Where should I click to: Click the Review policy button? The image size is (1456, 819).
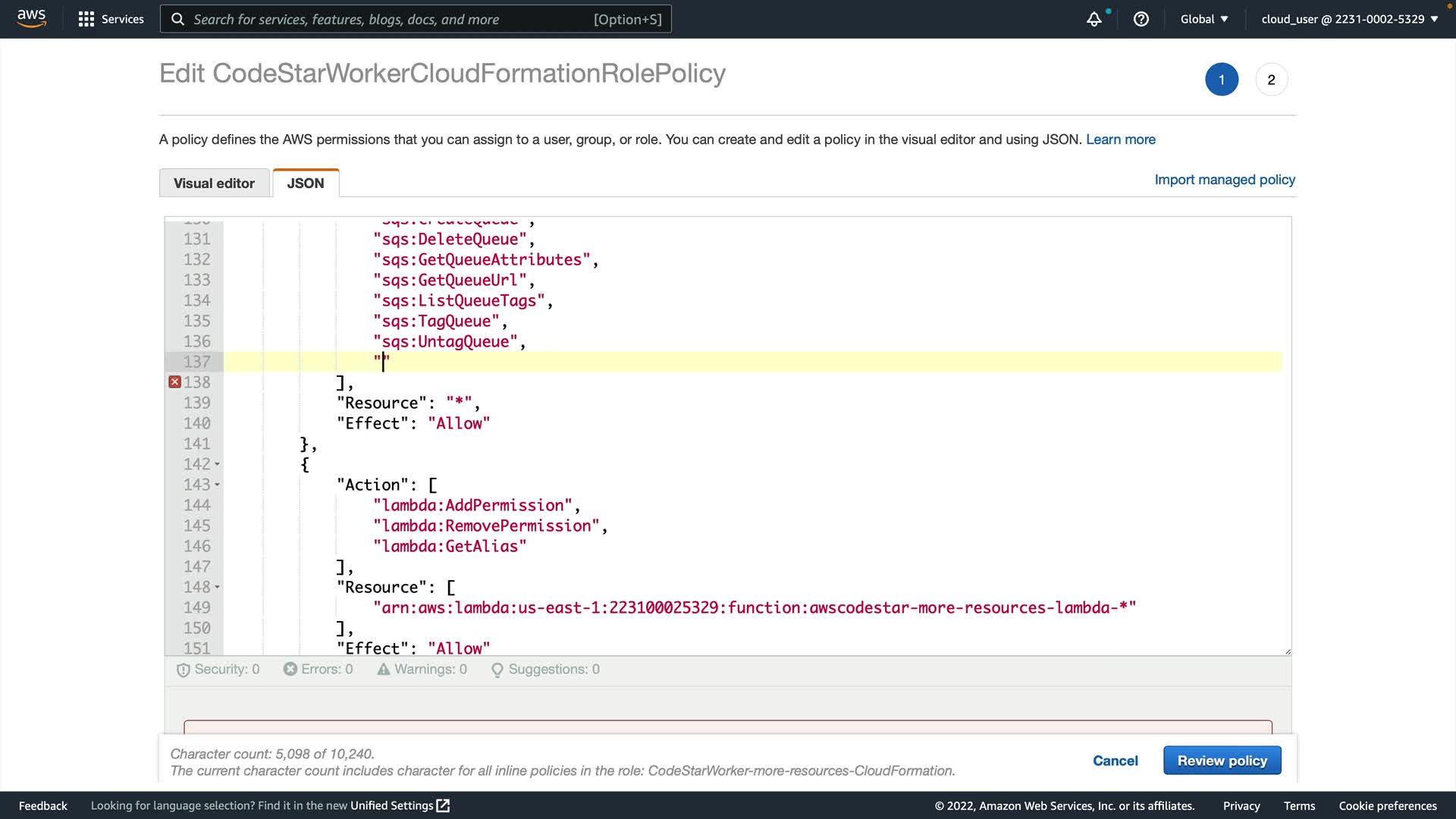[1222, 761]
